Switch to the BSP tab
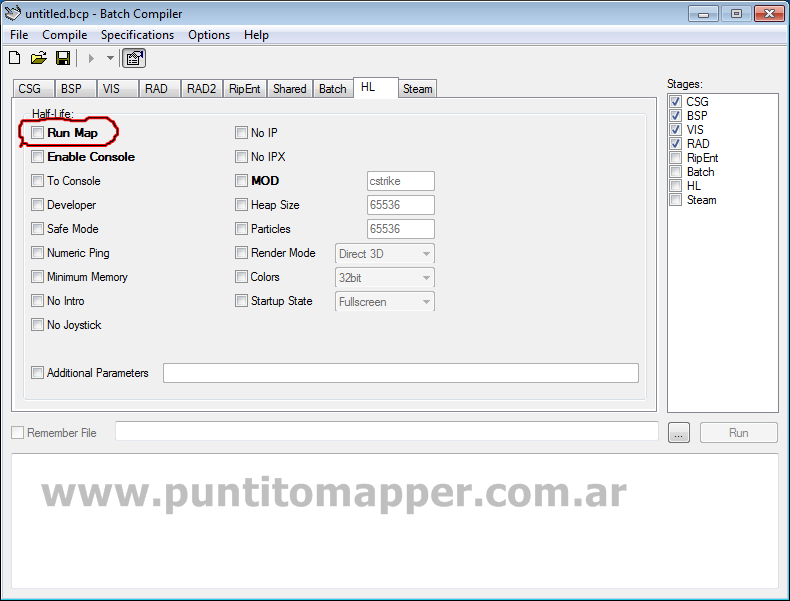The height and width of the screenshot is (601, 790). 76,89
